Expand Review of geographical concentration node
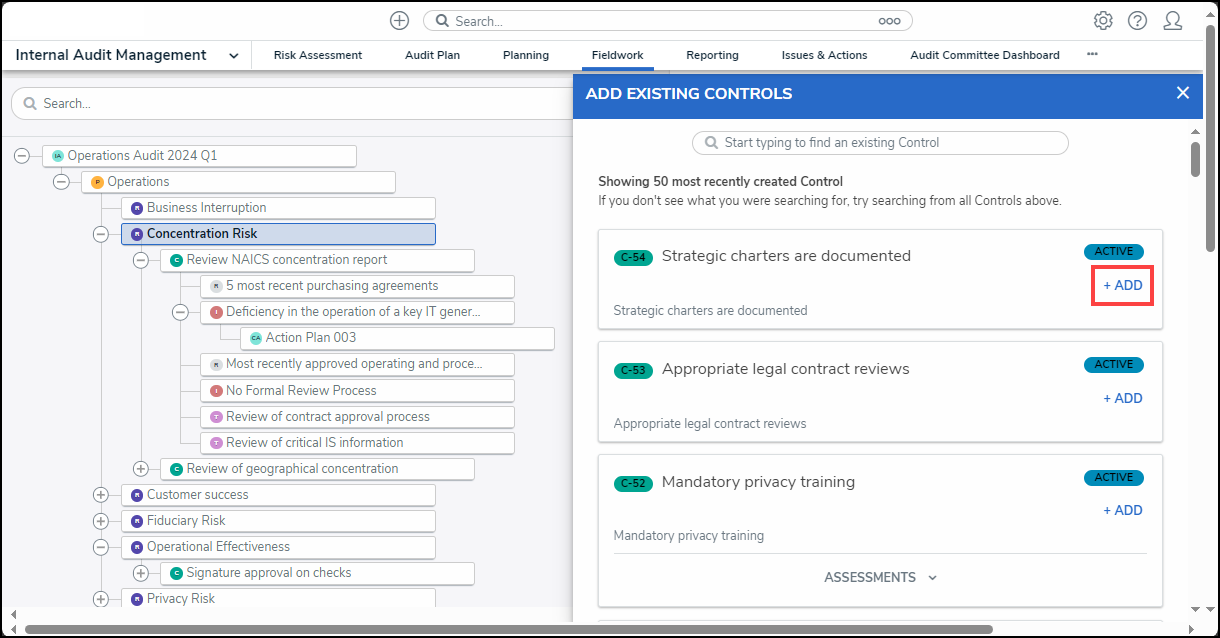The width and height of the screenshot is (1220, 638). 140,469
